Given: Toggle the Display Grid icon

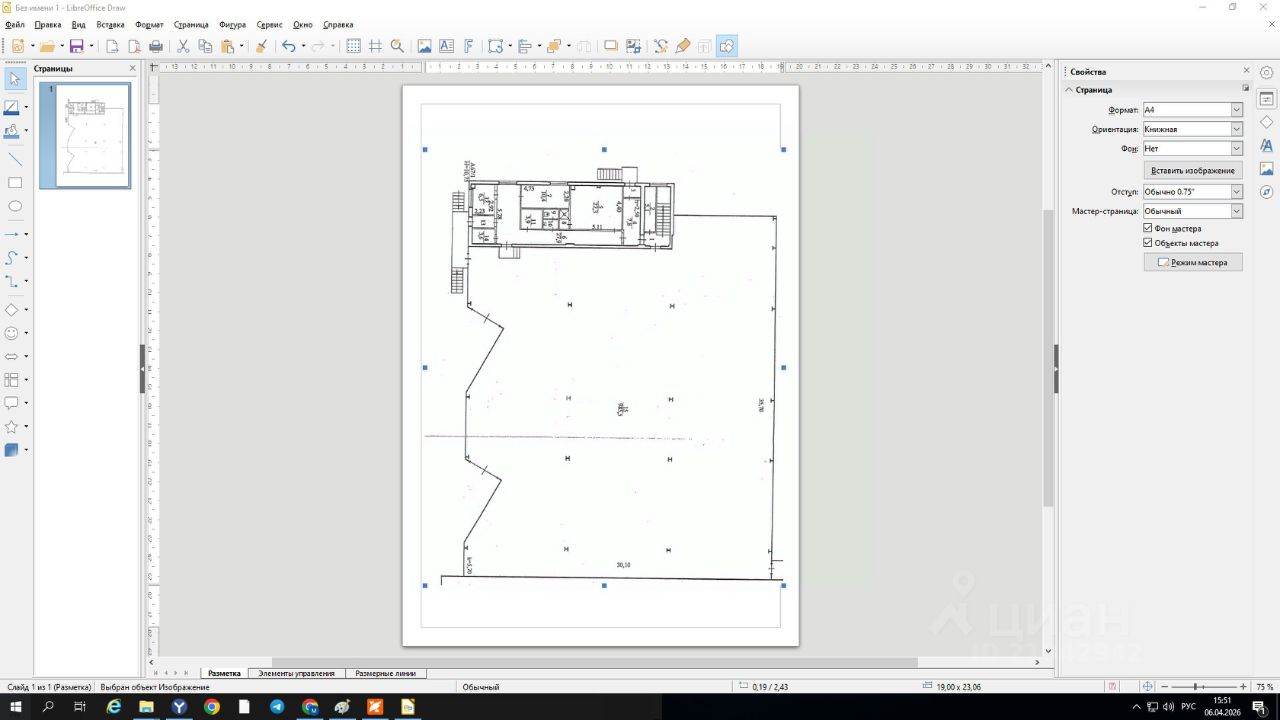Looking at the screenshot, I should (x=353, y=46).
